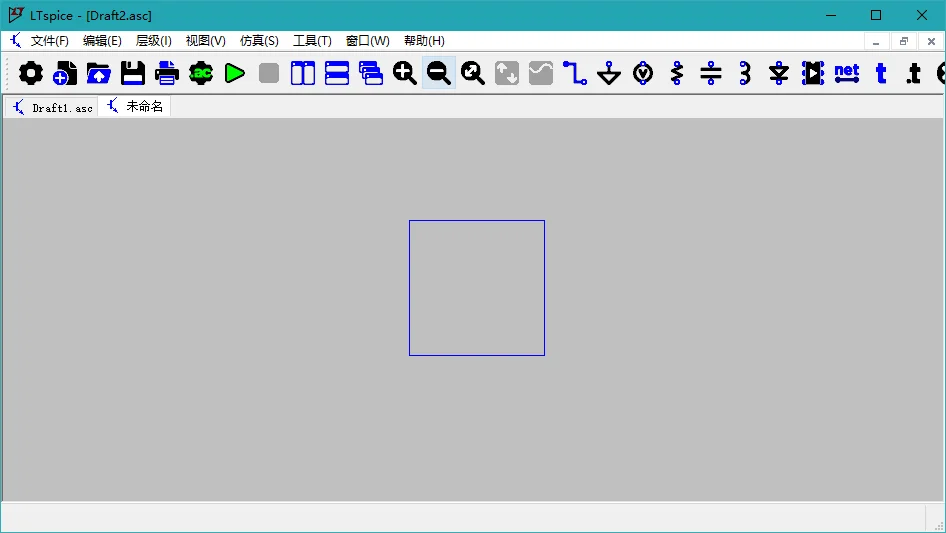Click the schematic icon left of 文件 menu
946x533 pixels.
16,40
